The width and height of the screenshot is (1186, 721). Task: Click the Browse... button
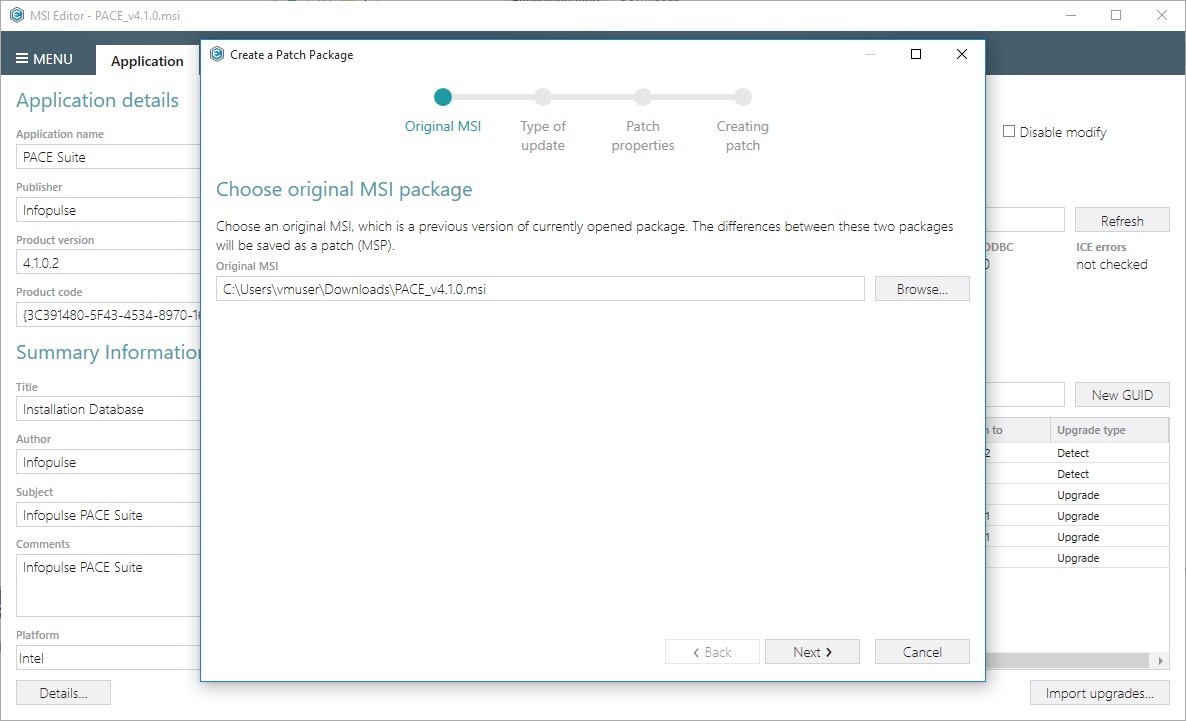tap(922, 289)
